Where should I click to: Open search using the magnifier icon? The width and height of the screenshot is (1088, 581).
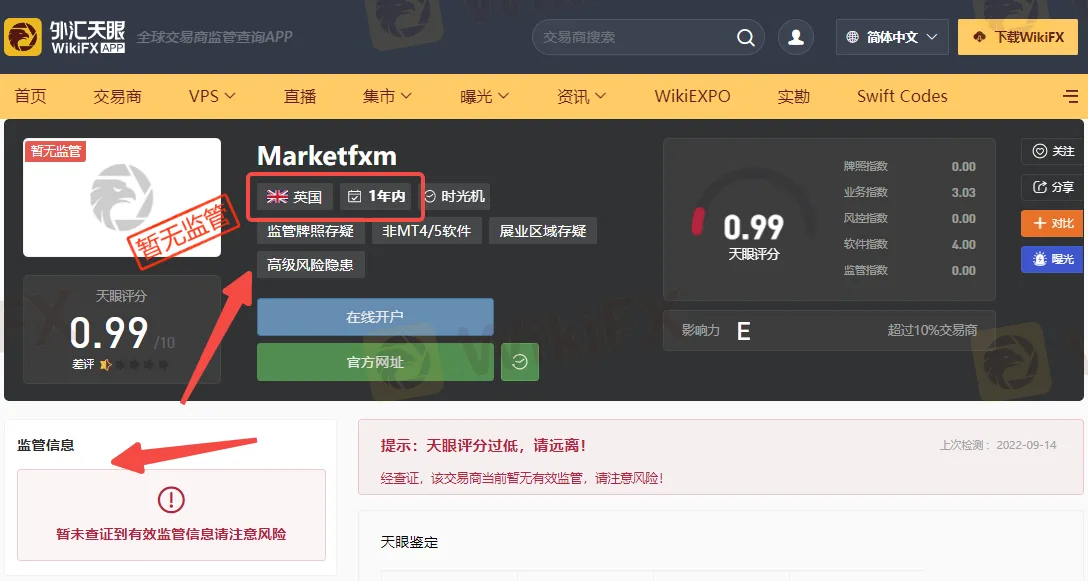(x=746, y=37)
